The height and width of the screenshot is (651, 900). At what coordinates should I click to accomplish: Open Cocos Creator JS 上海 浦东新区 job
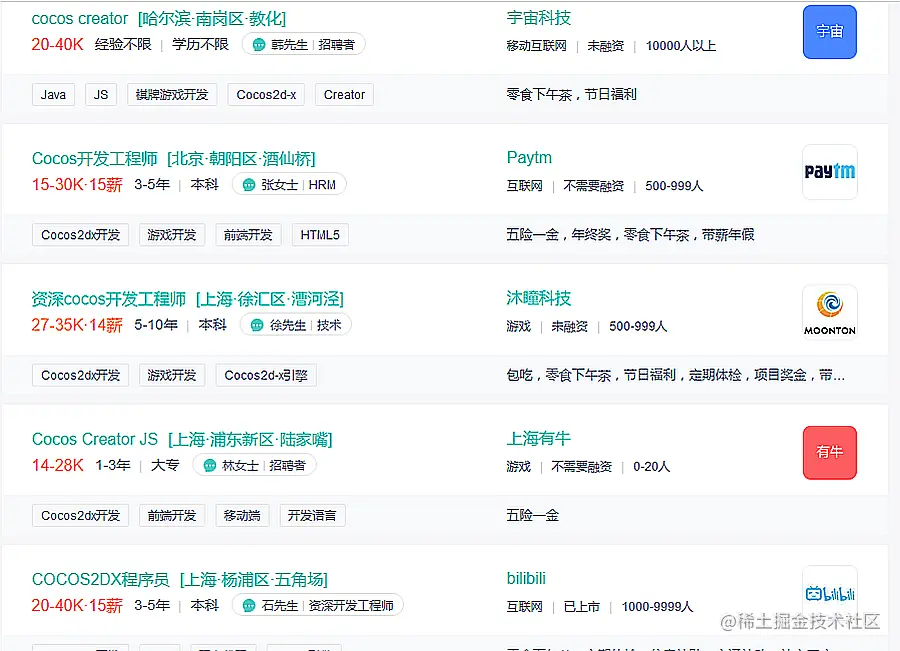(182, 439)
